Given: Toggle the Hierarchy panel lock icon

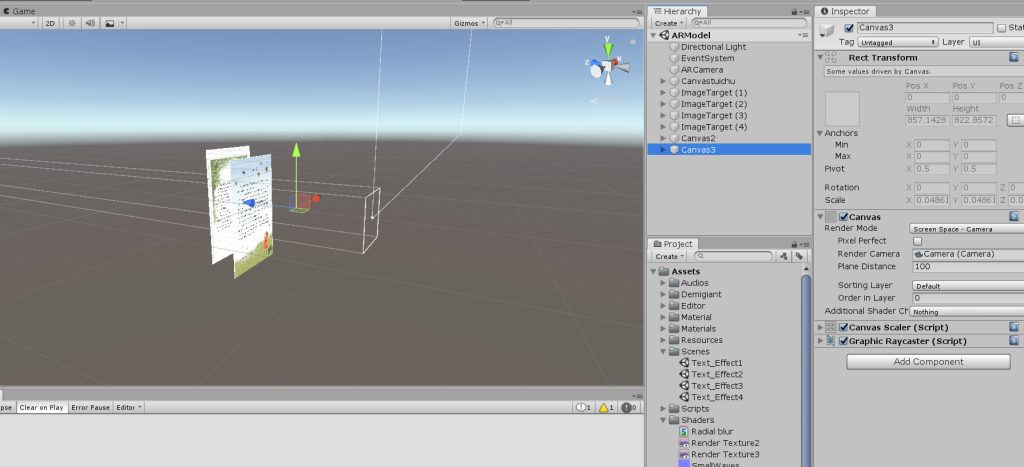Looking at the screenshot, I should tap(794, 12).
